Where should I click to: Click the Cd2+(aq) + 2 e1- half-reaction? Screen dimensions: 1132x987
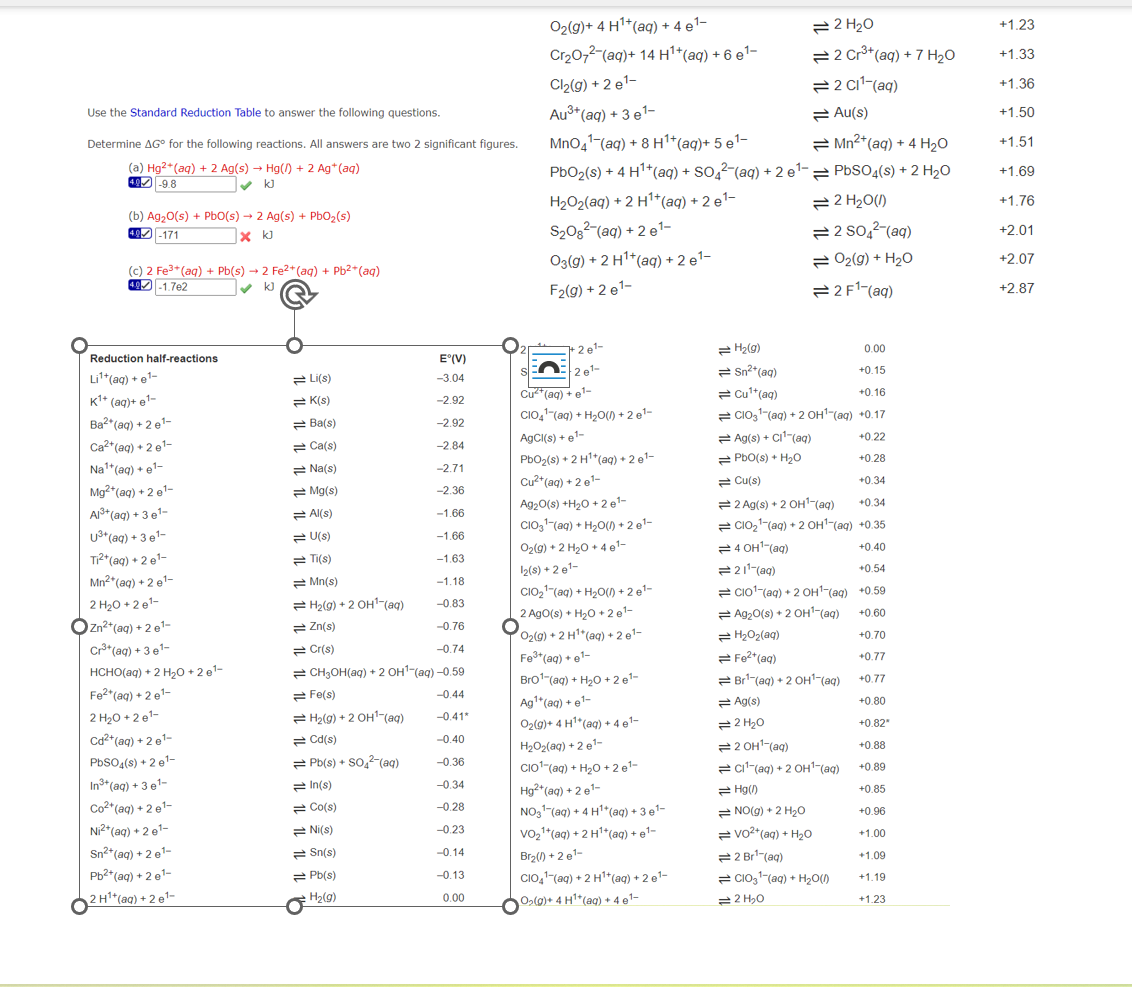[x=131, y=740]
